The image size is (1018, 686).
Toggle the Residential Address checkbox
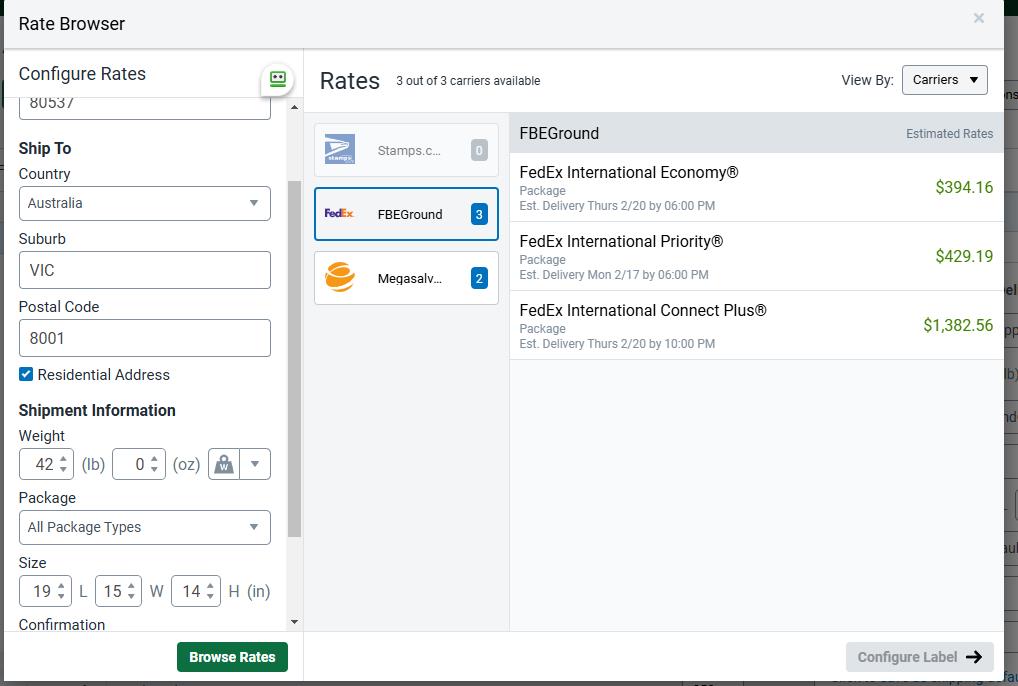point(26,374)
